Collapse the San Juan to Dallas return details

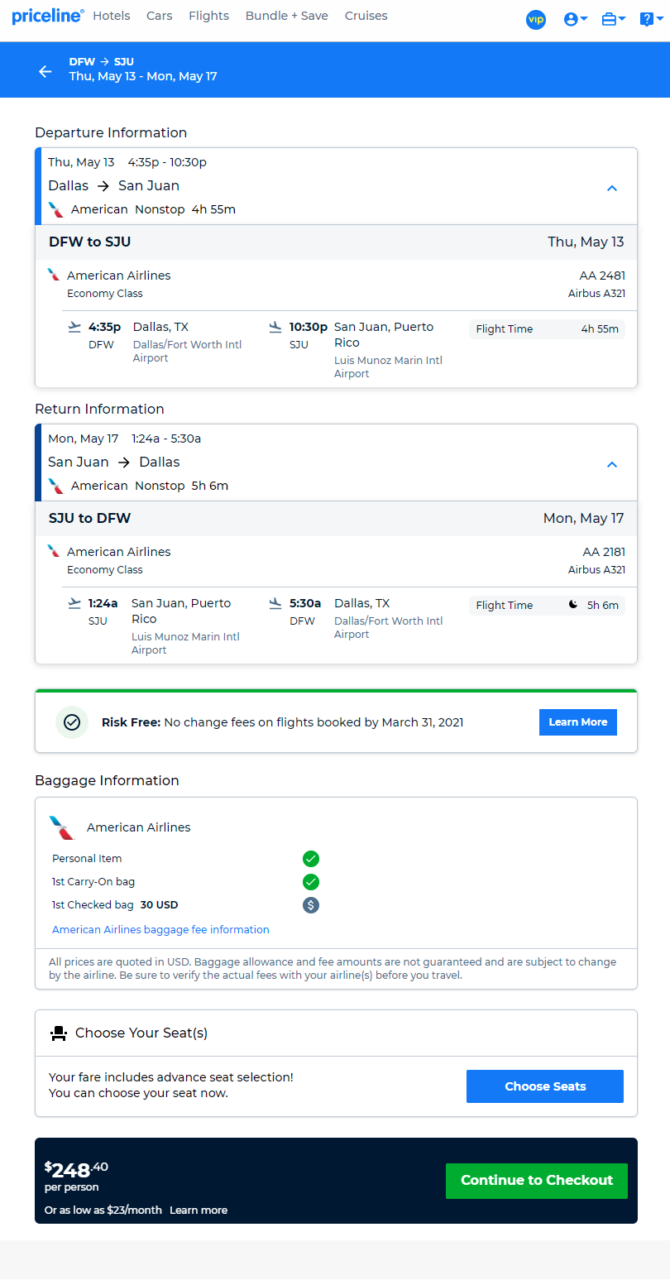[x=612, y=464]
